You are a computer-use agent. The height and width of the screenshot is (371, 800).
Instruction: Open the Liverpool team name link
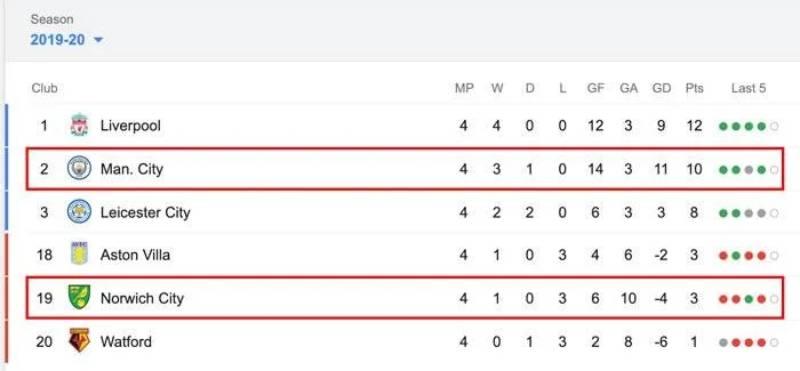click(131, 126)
